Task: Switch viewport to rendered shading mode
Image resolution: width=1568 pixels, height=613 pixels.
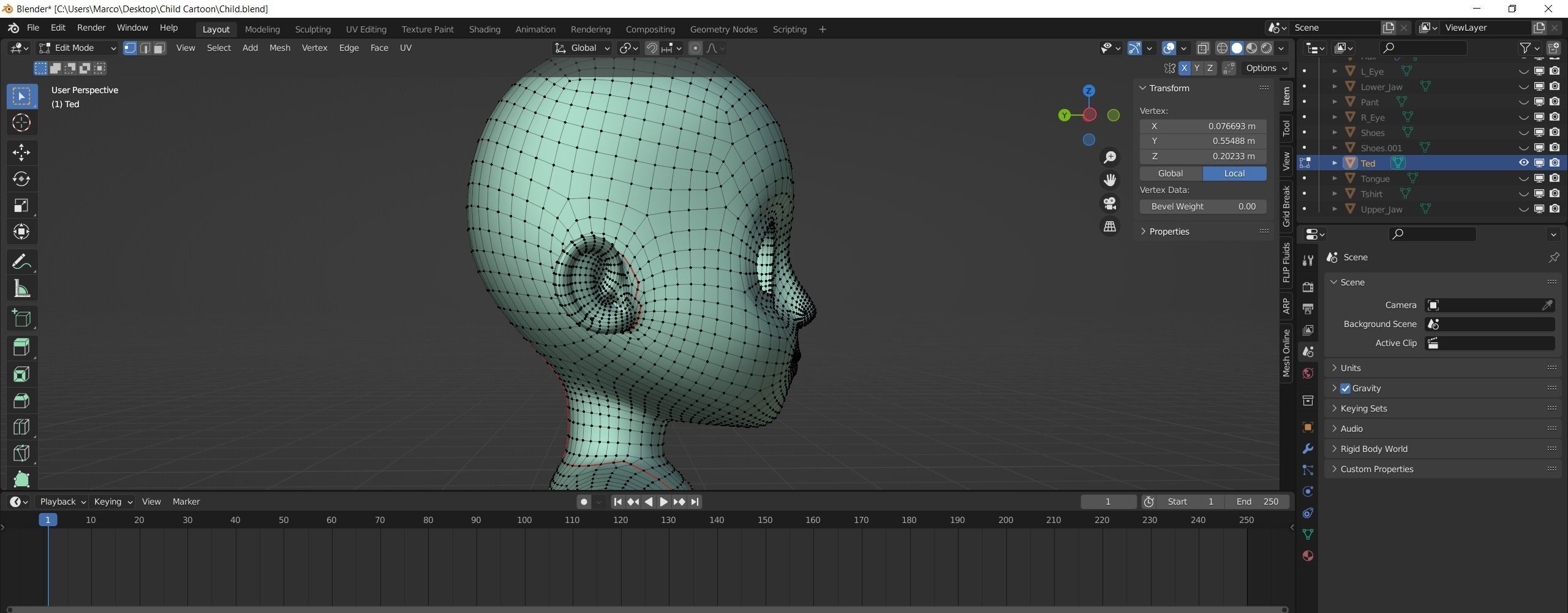Action: tap(1265, 48)
